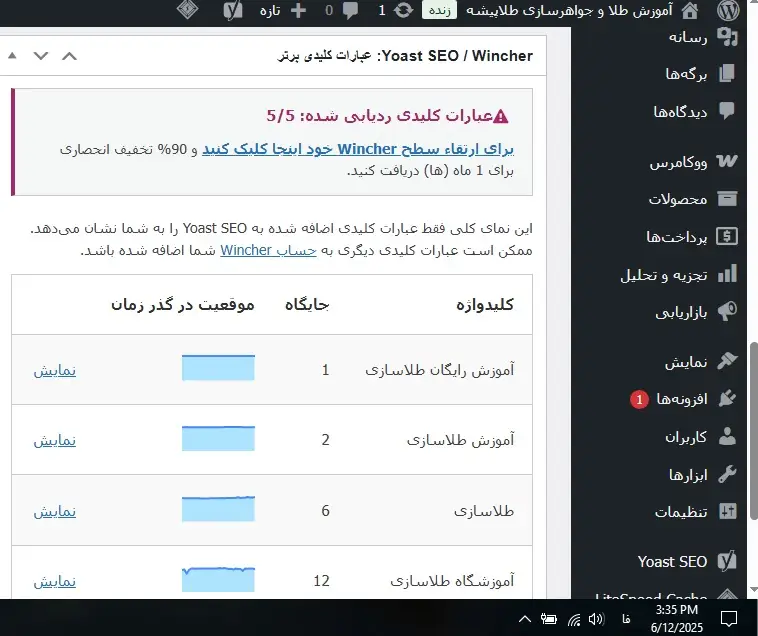Click نمایش link for طلاسازی row

55,511
